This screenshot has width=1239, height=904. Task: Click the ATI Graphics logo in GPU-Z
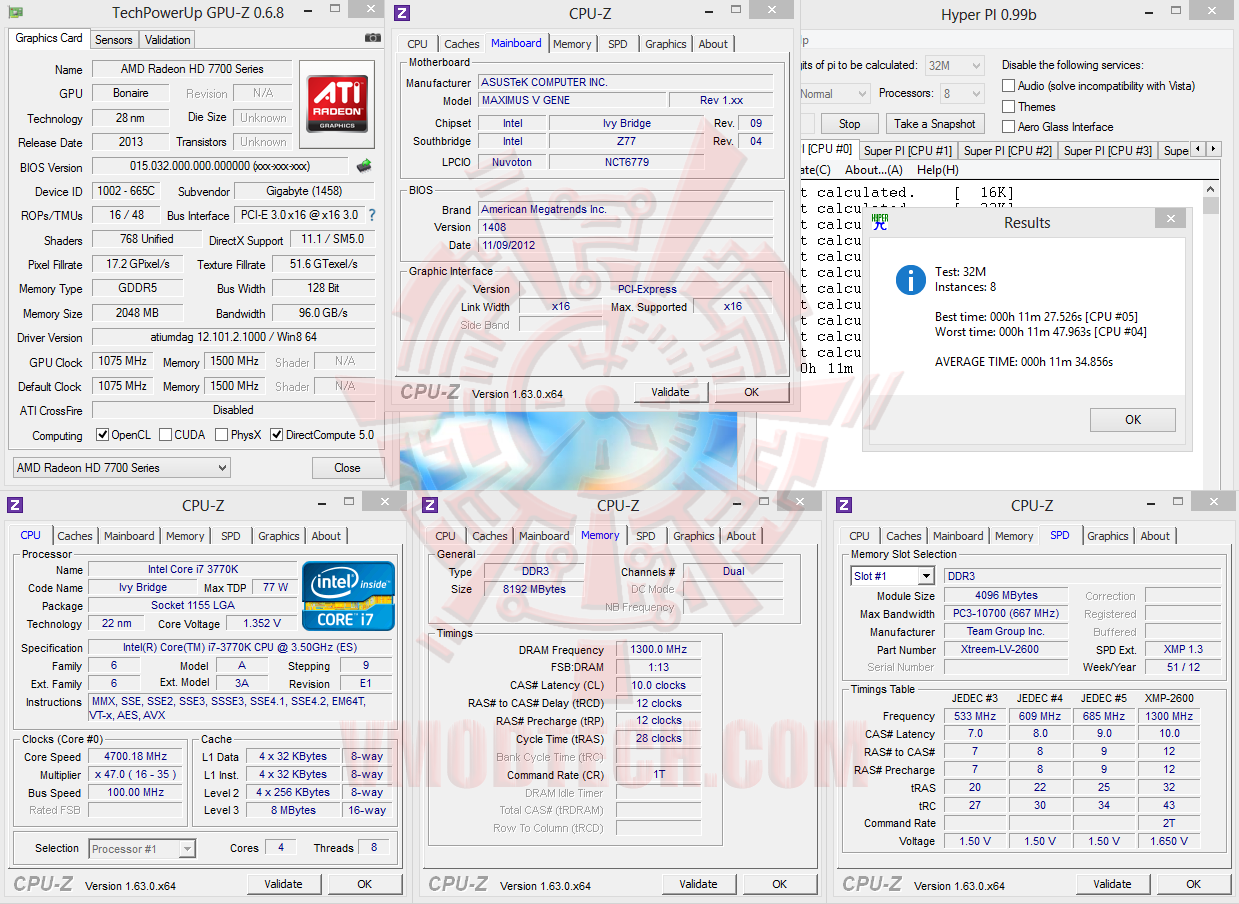[x=336, y=103]
